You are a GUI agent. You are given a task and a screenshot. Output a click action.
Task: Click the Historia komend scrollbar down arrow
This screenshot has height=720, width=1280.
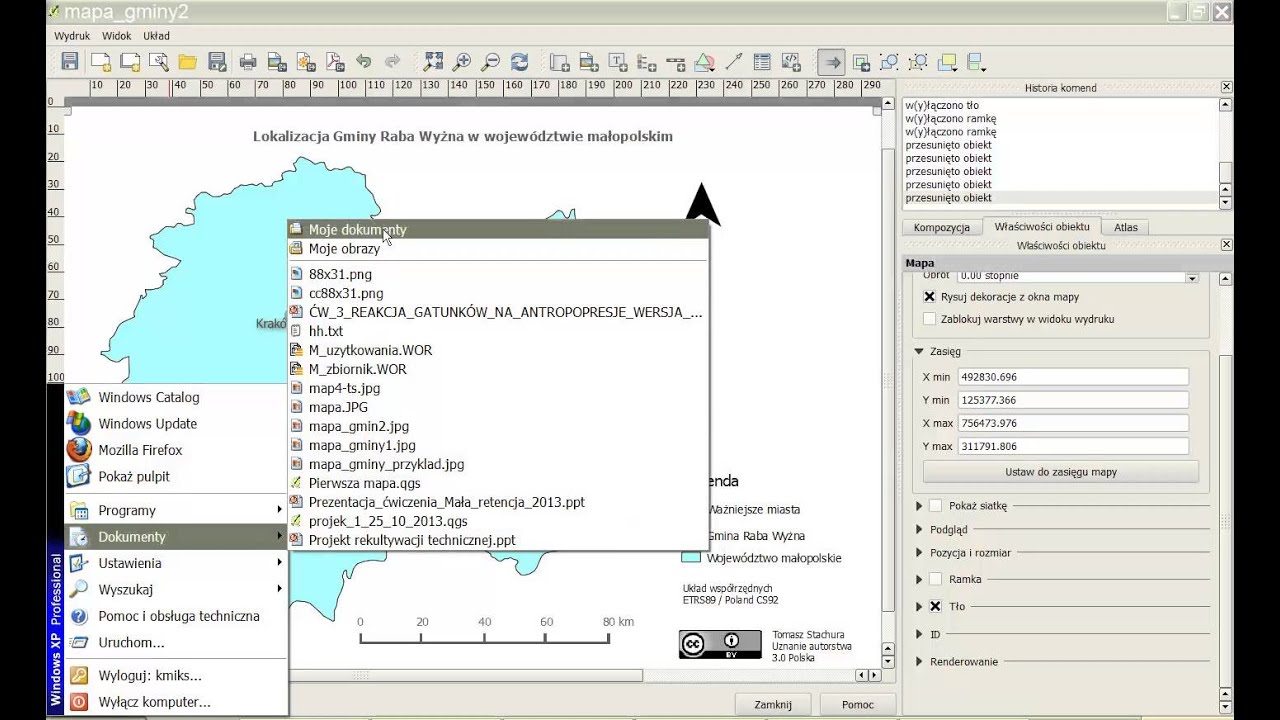point(1226,202)
